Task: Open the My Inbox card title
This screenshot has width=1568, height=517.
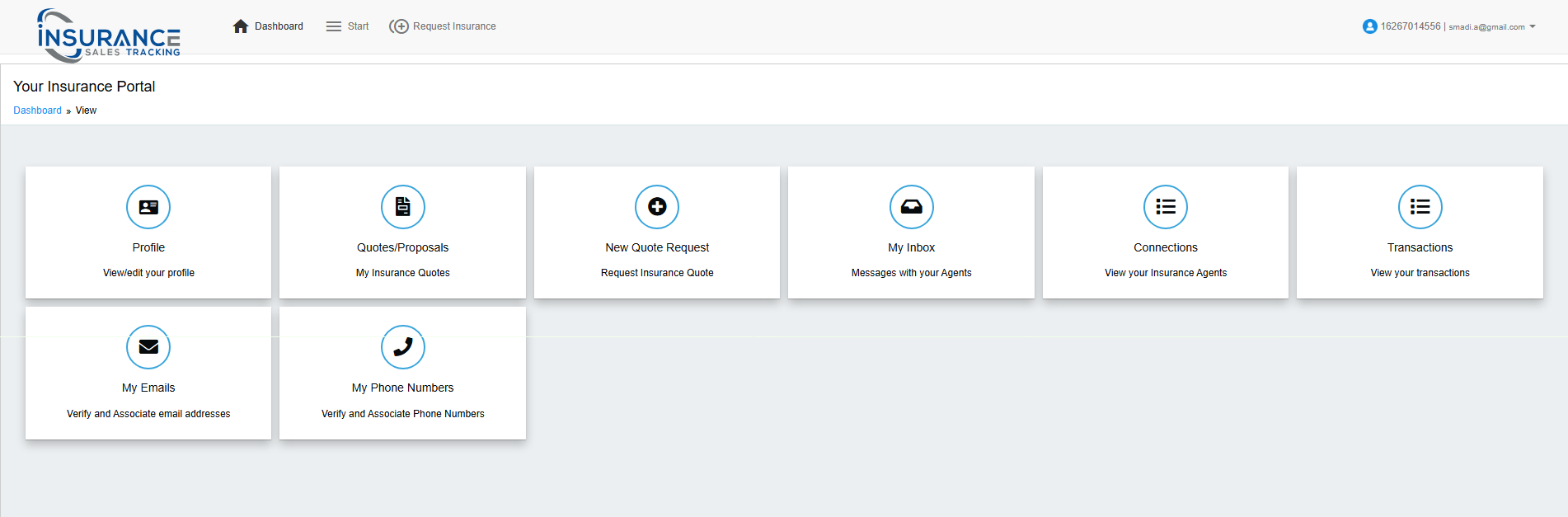Action: [912, 247]
